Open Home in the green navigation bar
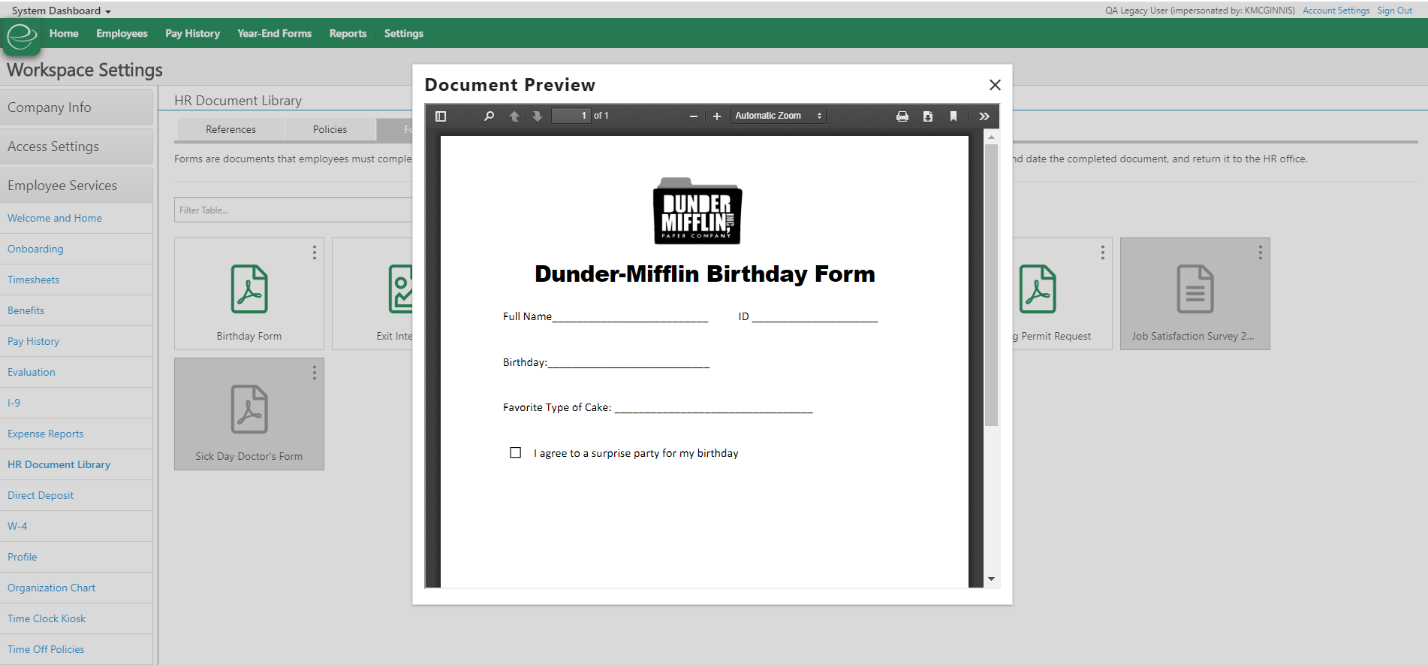This screenshot has width=1428, height=665. (64, 33)
